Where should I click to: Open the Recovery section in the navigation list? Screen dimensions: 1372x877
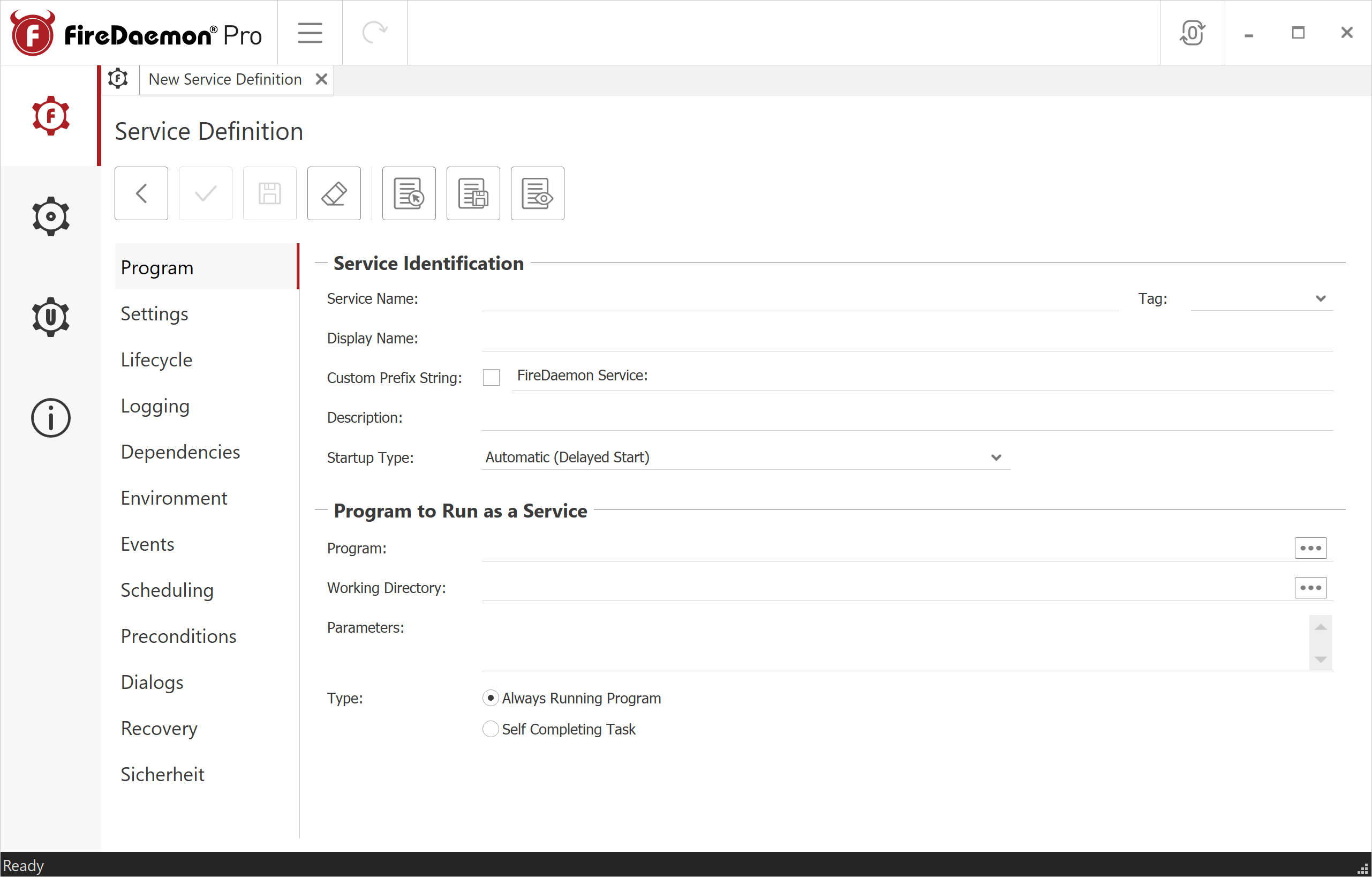point(159,728)
